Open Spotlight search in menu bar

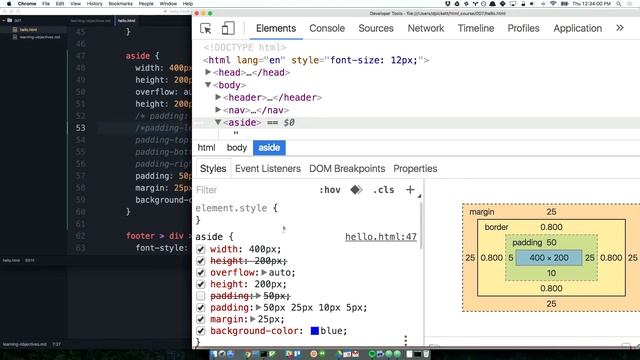[619, 4]
